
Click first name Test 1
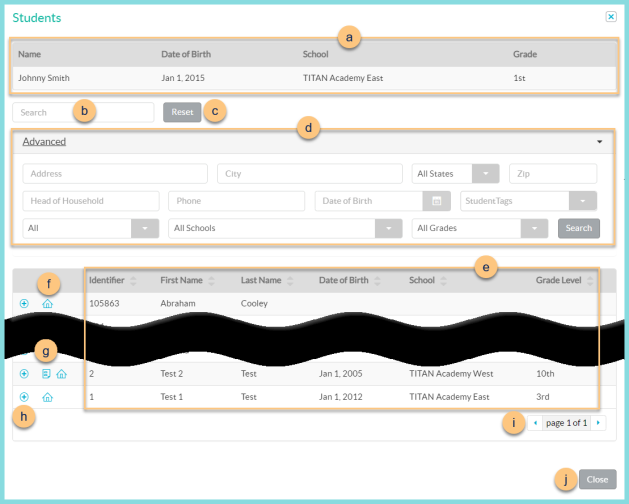click(x=172, y=397)
